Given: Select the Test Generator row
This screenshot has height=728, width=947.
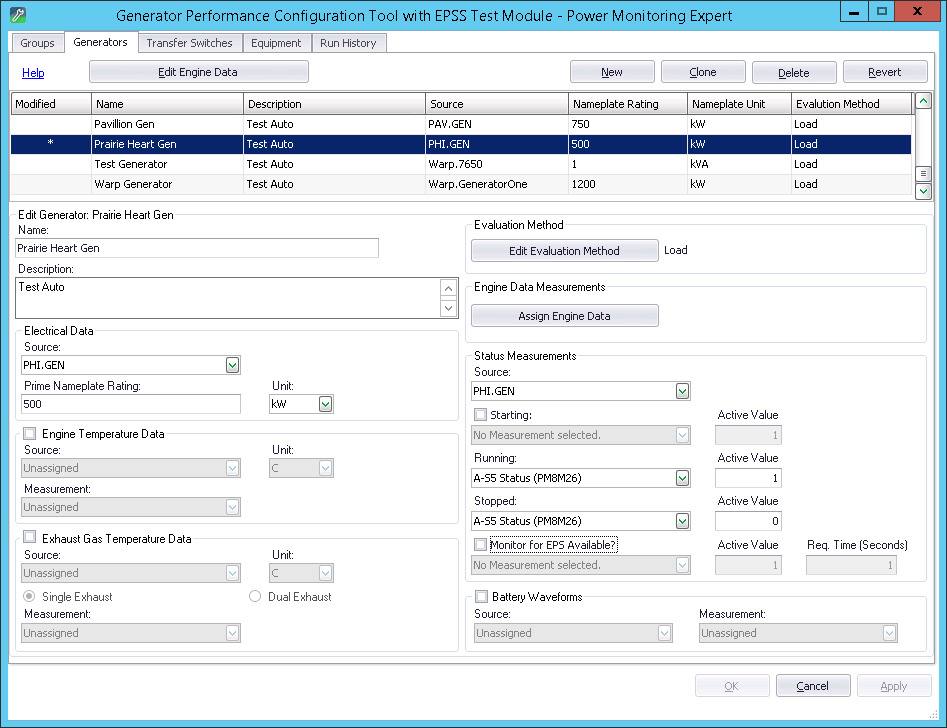Looking at the screenshot, I should click(x=461, y=164).
